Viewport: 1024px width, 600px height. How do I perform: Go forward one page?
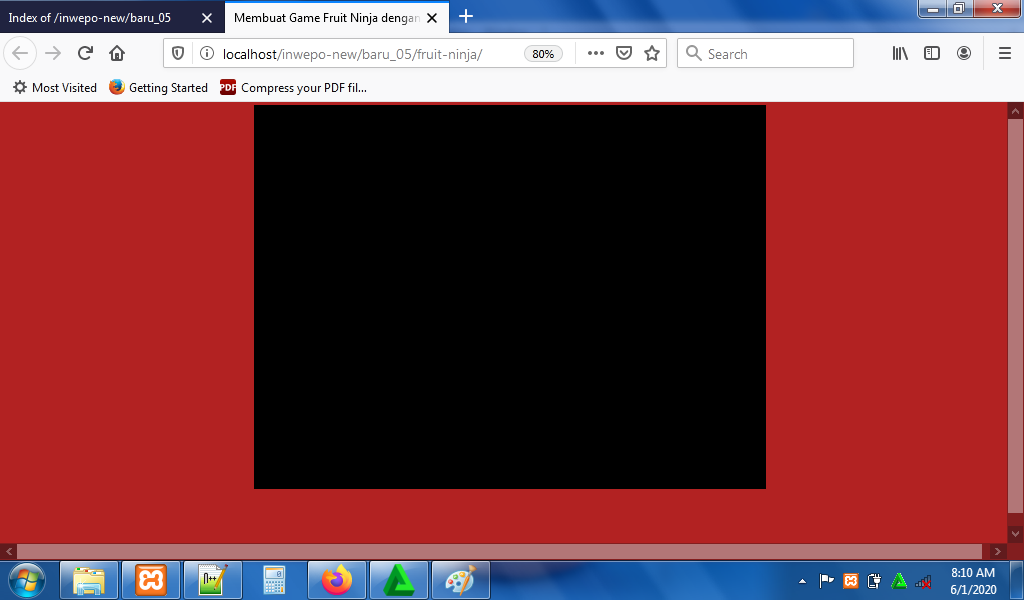(53, 54)
